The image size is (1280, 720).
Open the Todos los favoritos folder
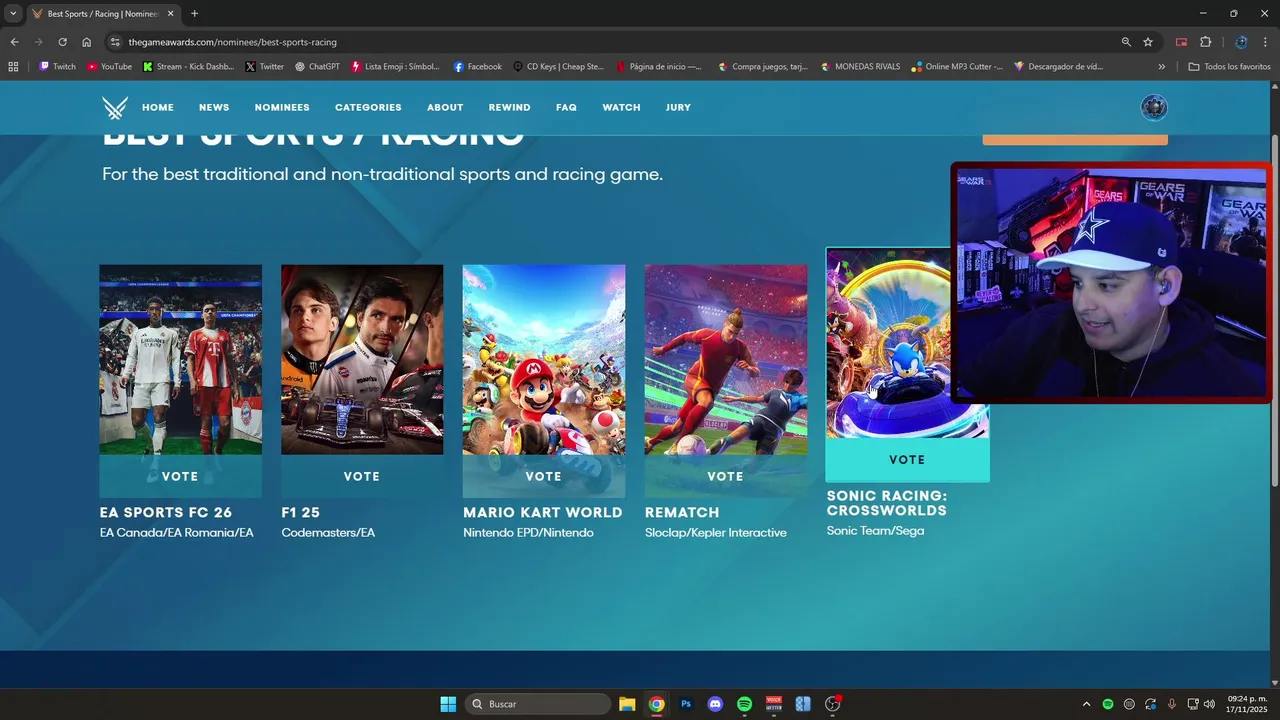(1229, 67)
